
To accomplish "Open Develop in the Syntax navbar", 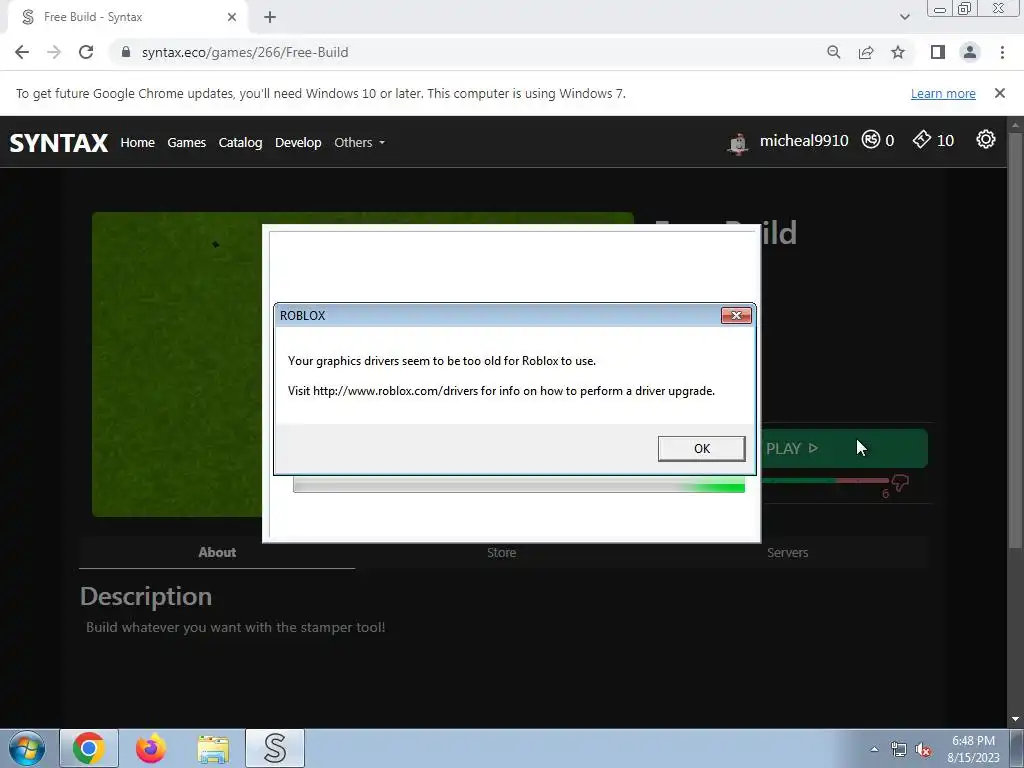I will click(298, 142).
